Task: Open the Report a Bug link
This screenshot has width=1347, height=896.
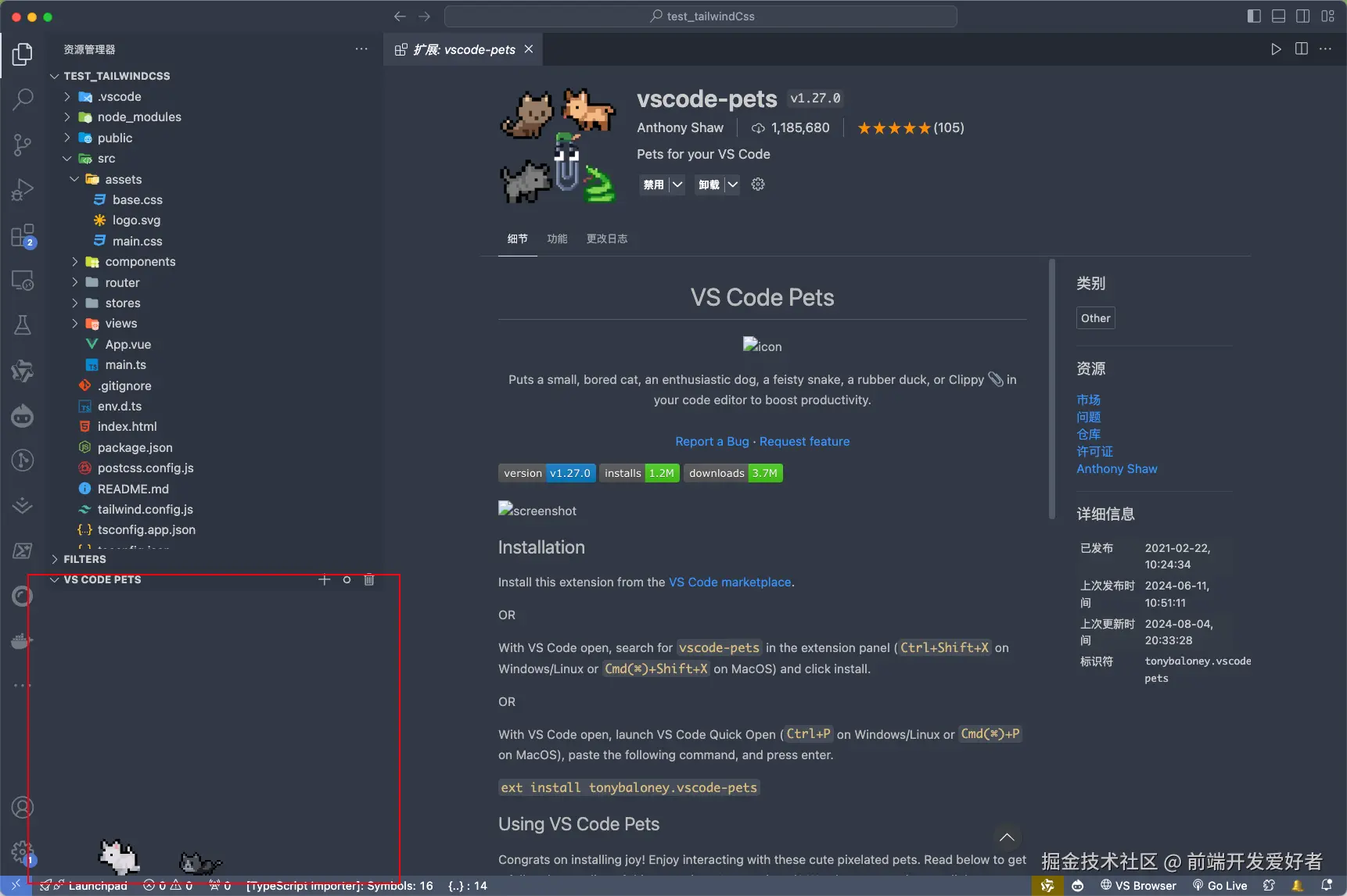Action: [712, 442]
